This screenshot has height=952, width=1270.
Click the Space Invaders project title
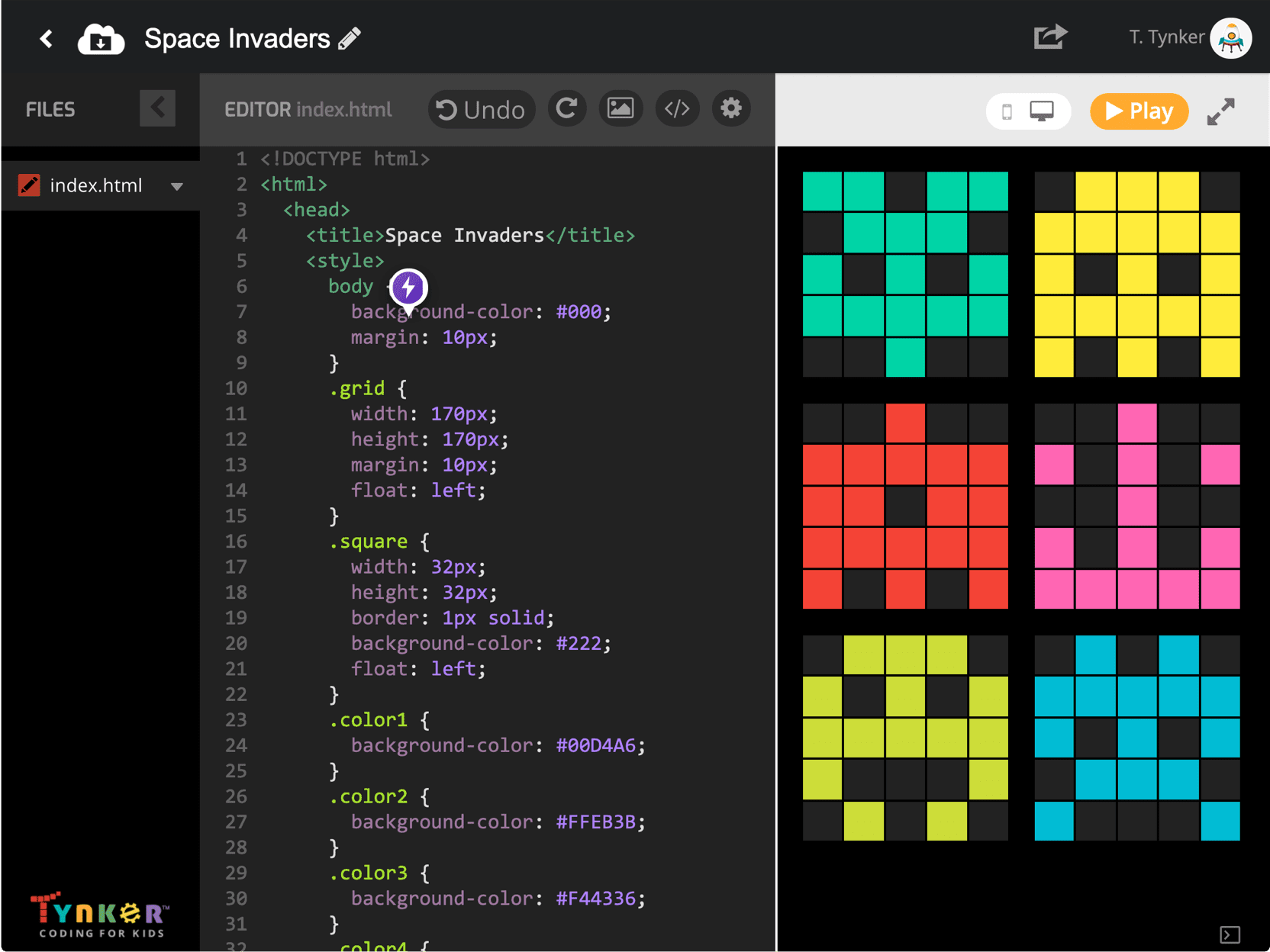[x=237, y=38]
